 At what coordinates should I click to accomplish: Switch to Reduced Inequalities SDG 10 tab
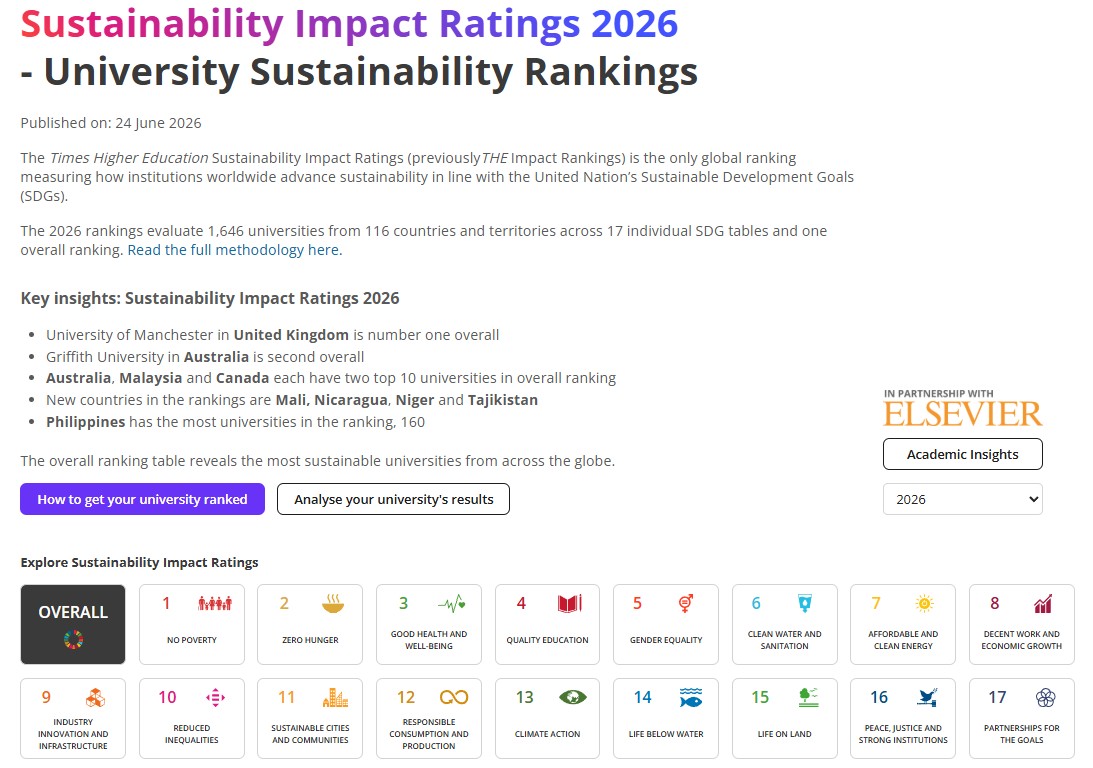pos(192,718)
